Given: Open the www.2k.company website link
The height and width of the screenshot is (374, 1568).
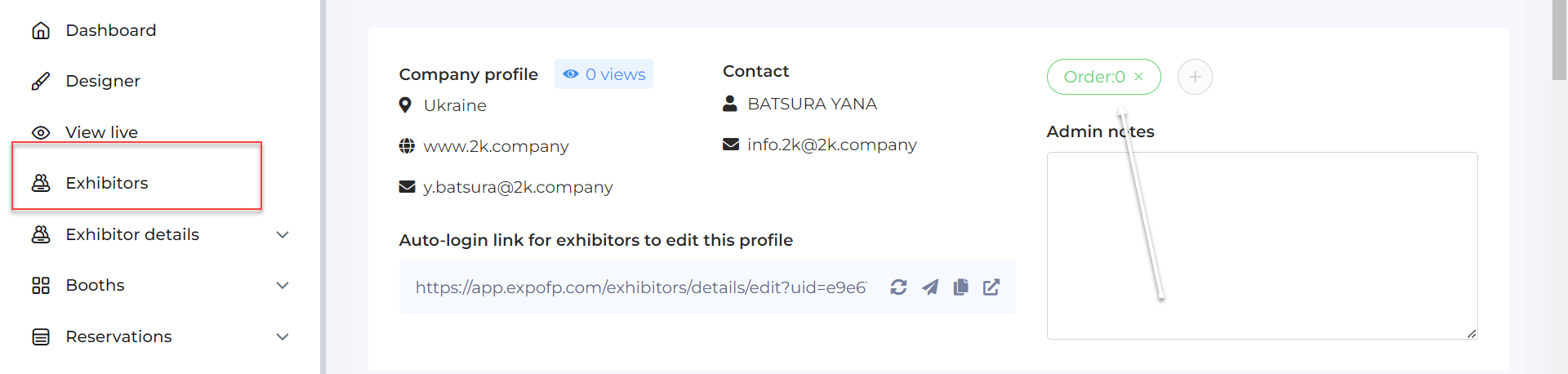Looking at the screenshot, I should pyautogui.click(x=496, y=146).
